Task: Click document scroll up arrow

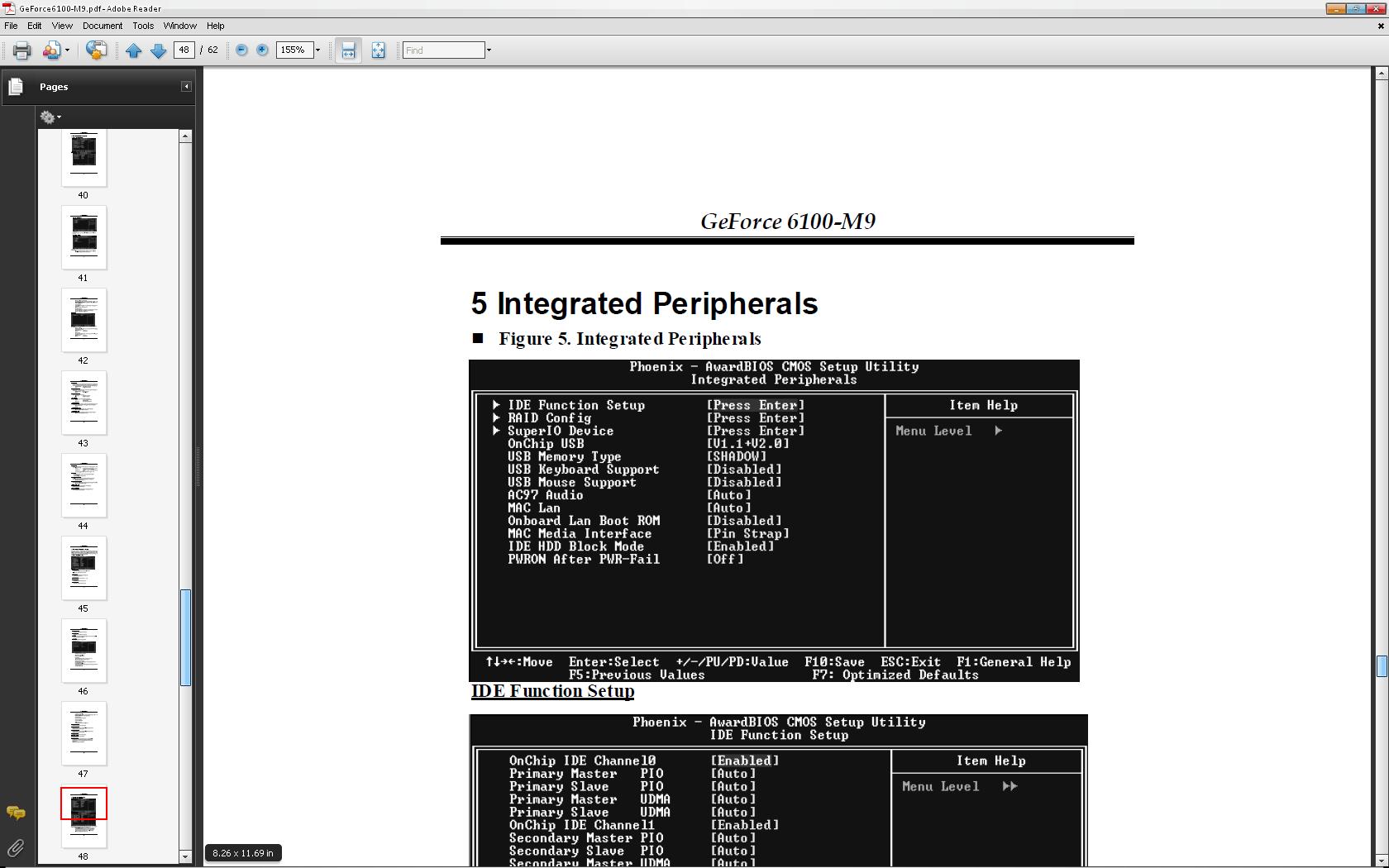Action: tap(1382, 74)
